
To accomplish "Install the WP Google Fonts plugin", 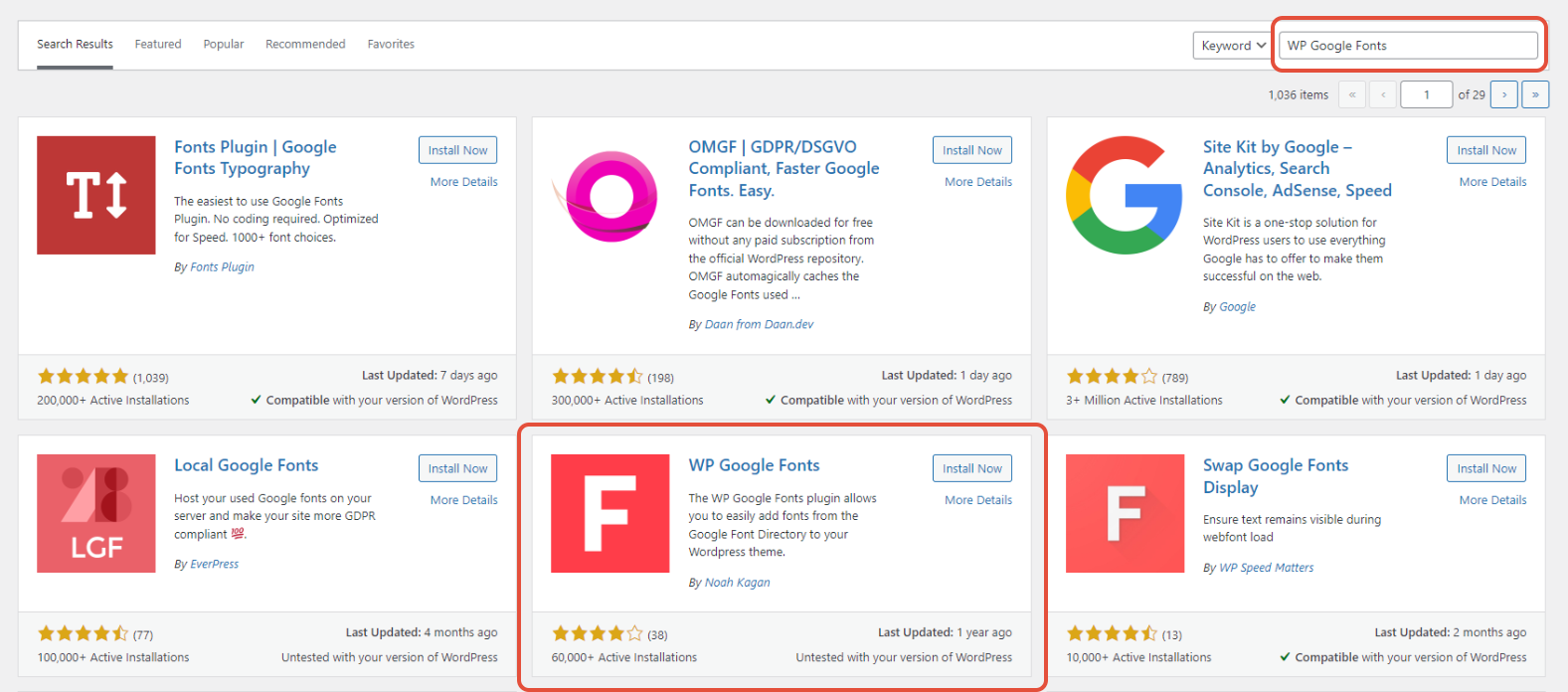I will coord(972,468).
